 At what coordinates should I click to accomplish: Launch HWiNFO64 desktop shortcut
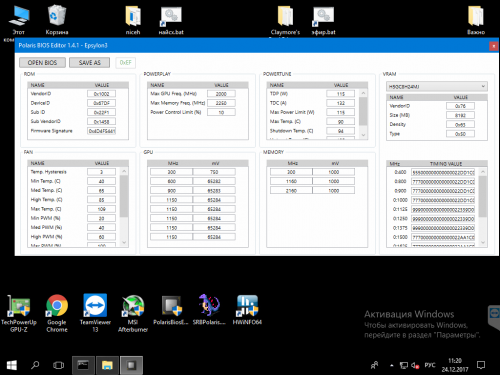pyautogui.click(x=247, y=310)
